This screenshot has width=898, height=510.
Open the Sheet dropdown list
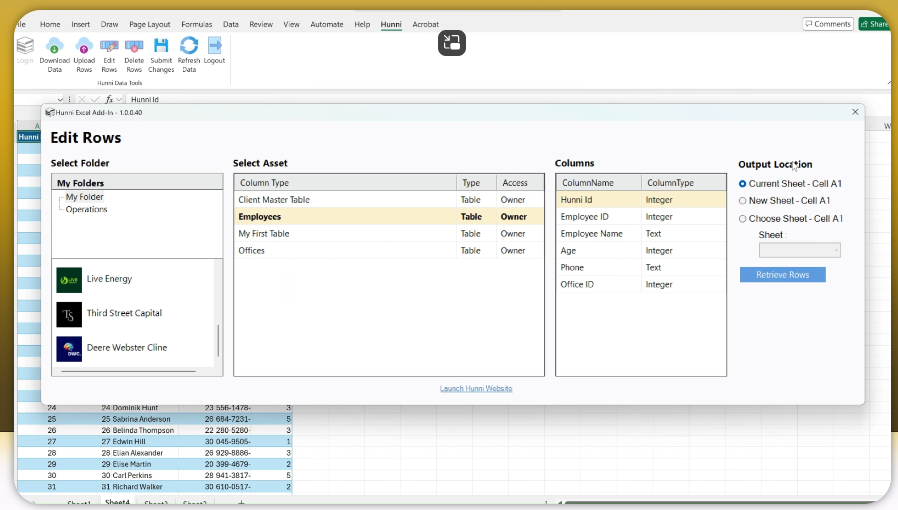coord(799,250)
